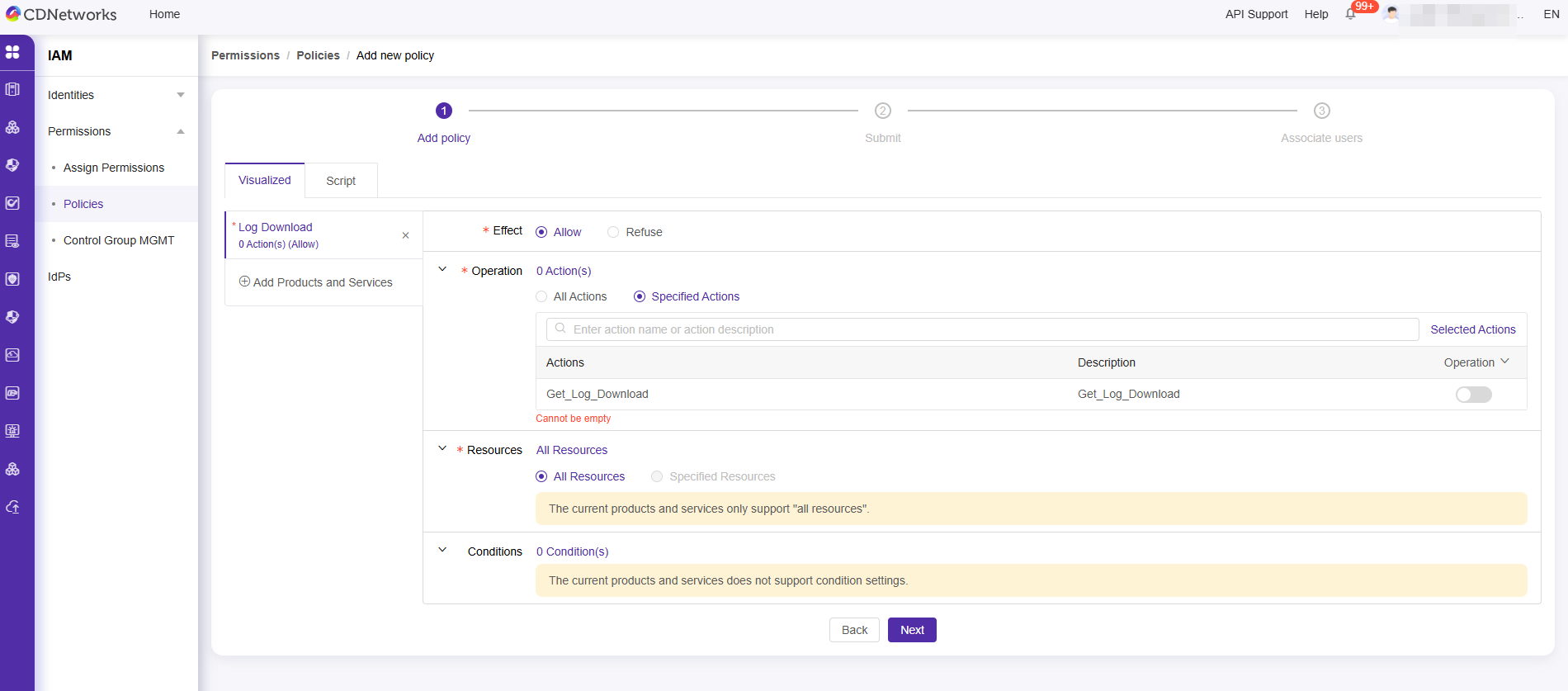The width and height of the screenshot is (1568, 691).
Task: Open the four-square apps grid icon
Action: [12, 52]
